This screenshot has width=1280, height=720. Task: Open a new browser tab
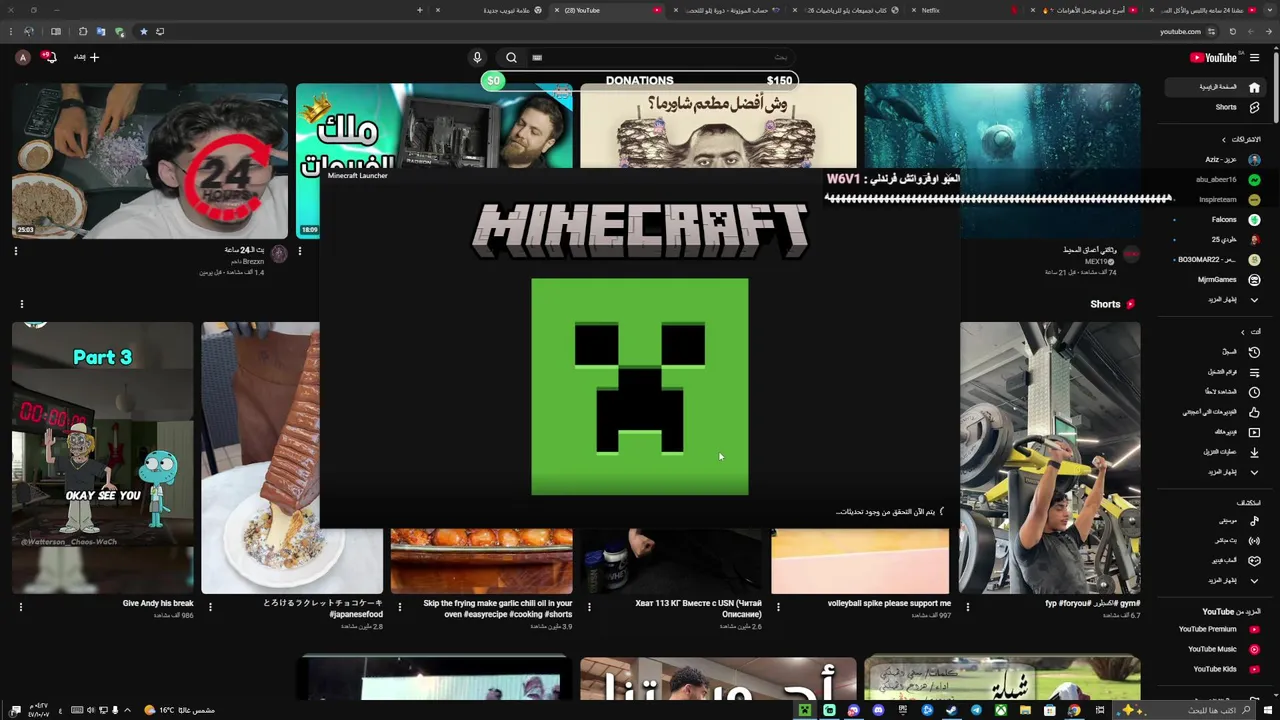point(419,10)
